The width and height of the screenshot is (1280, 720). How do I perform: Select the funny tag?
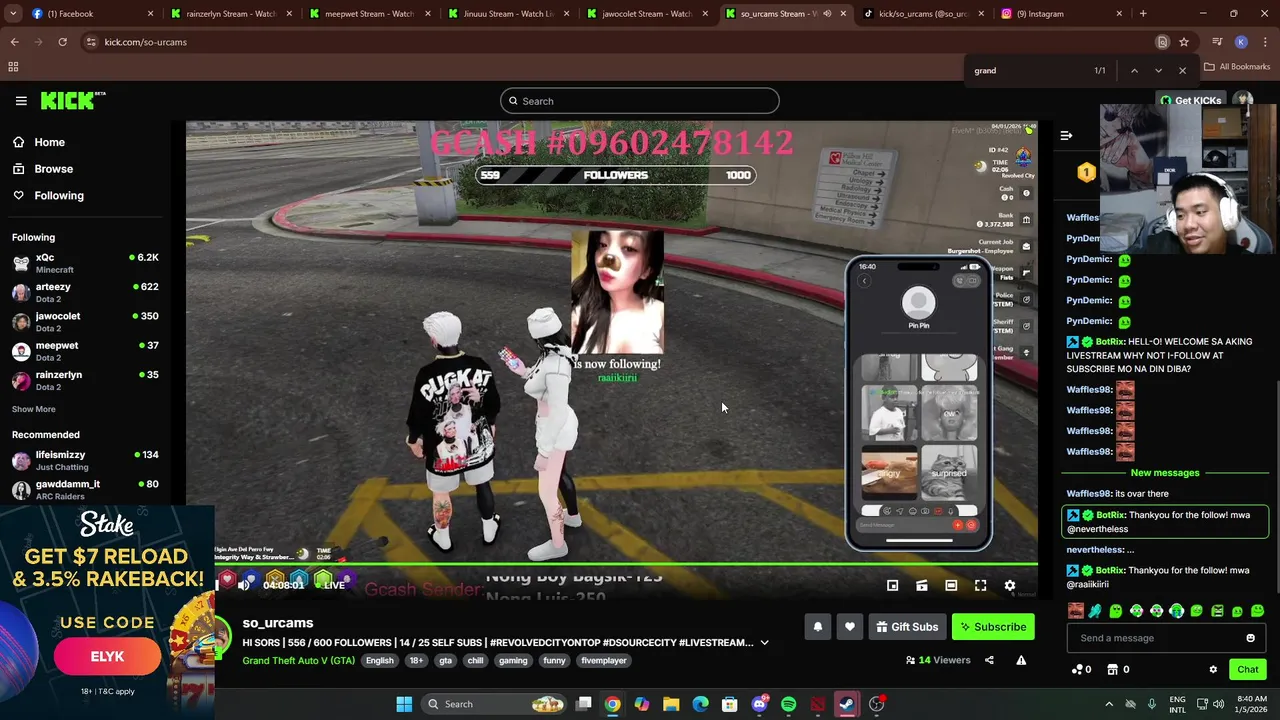(554, 661)
